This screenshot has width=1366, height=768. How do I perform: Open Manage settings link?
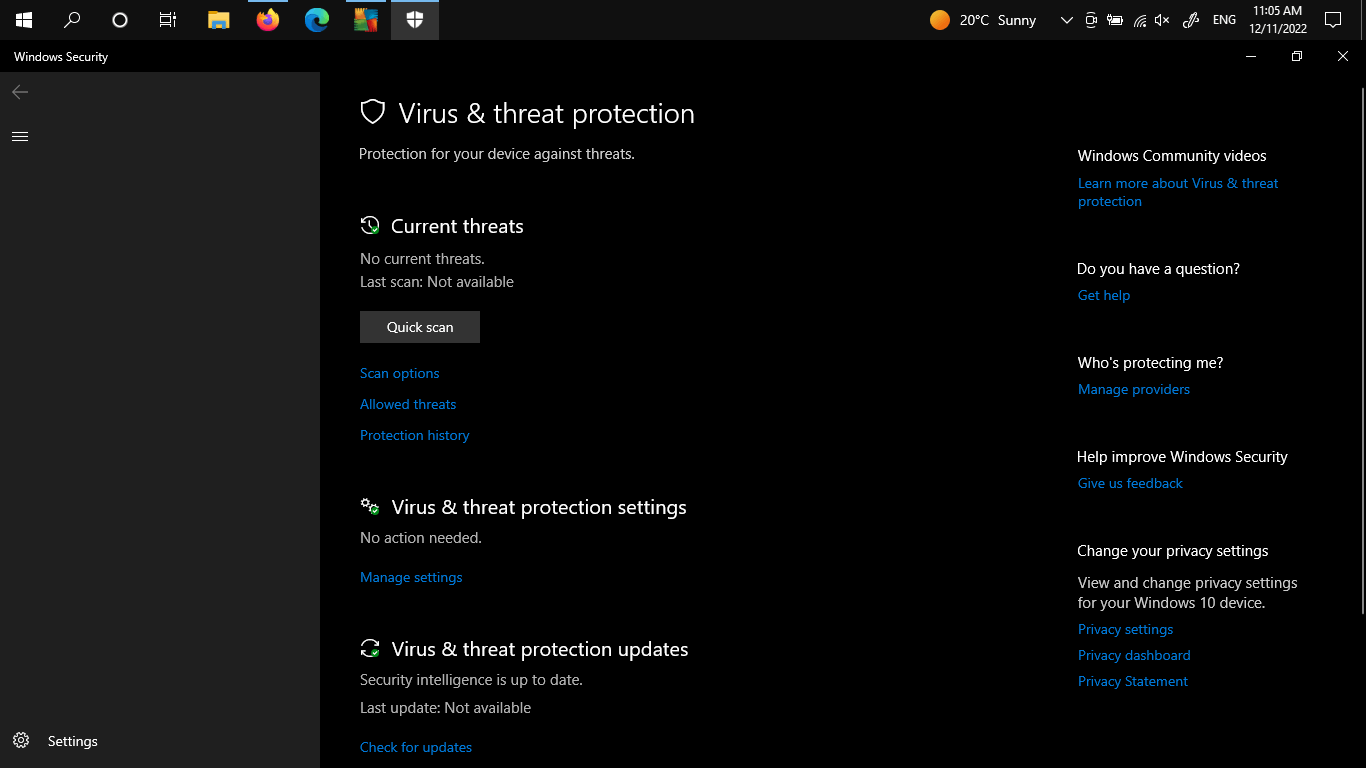click(x=411, y=577)
